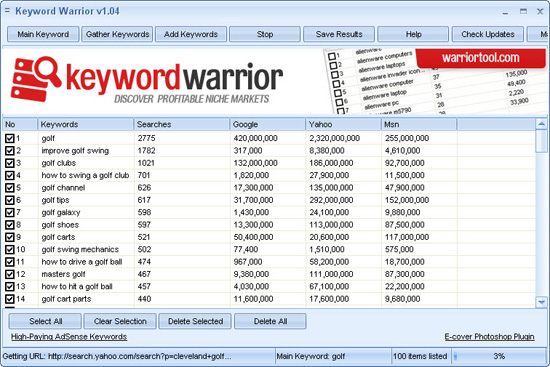Click Msn count 255,000,000
Image resolution: width=550 pixels, height=367 pixels.
tap(407, 138)
